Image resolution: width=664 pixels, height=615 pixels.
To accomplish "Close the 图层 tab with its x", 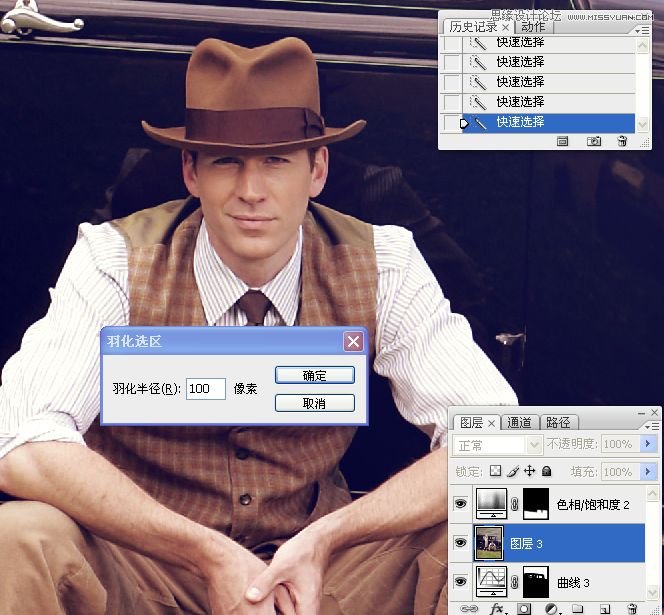I will (491, 423).
